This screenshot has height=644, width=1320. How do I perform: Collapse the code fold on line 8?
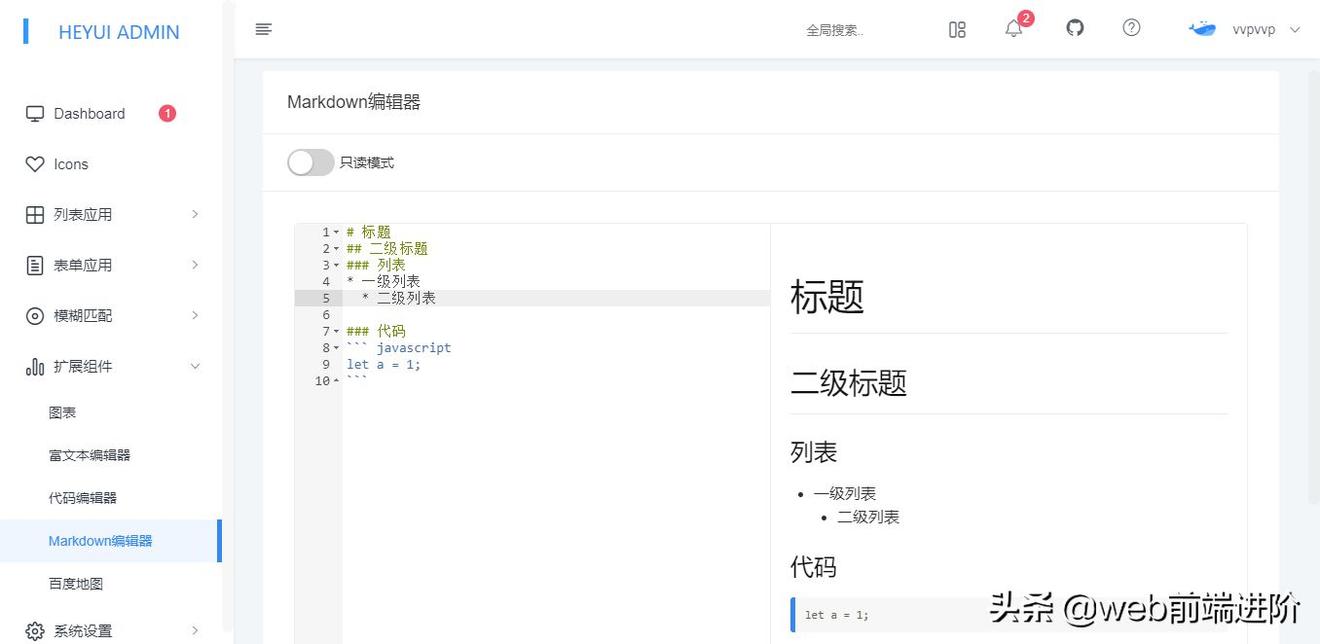(337, 347)
